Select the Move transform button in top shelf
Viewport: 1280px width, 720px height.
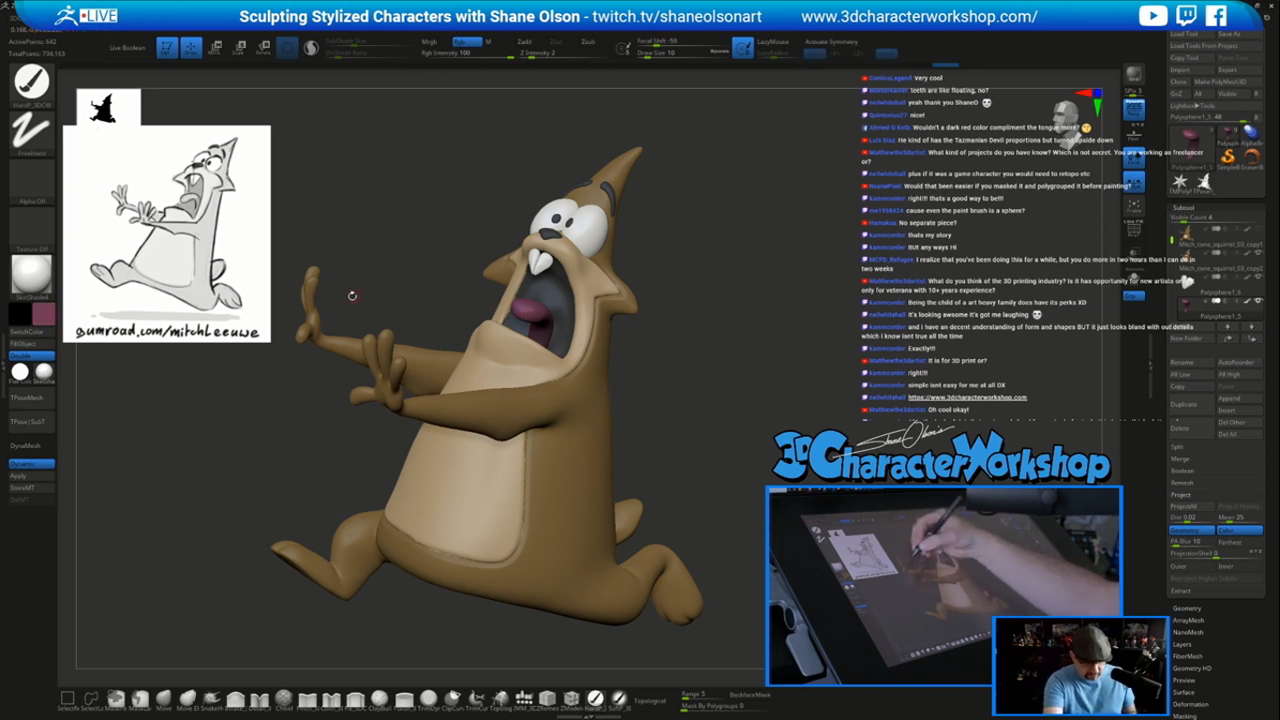coord(215,47)
